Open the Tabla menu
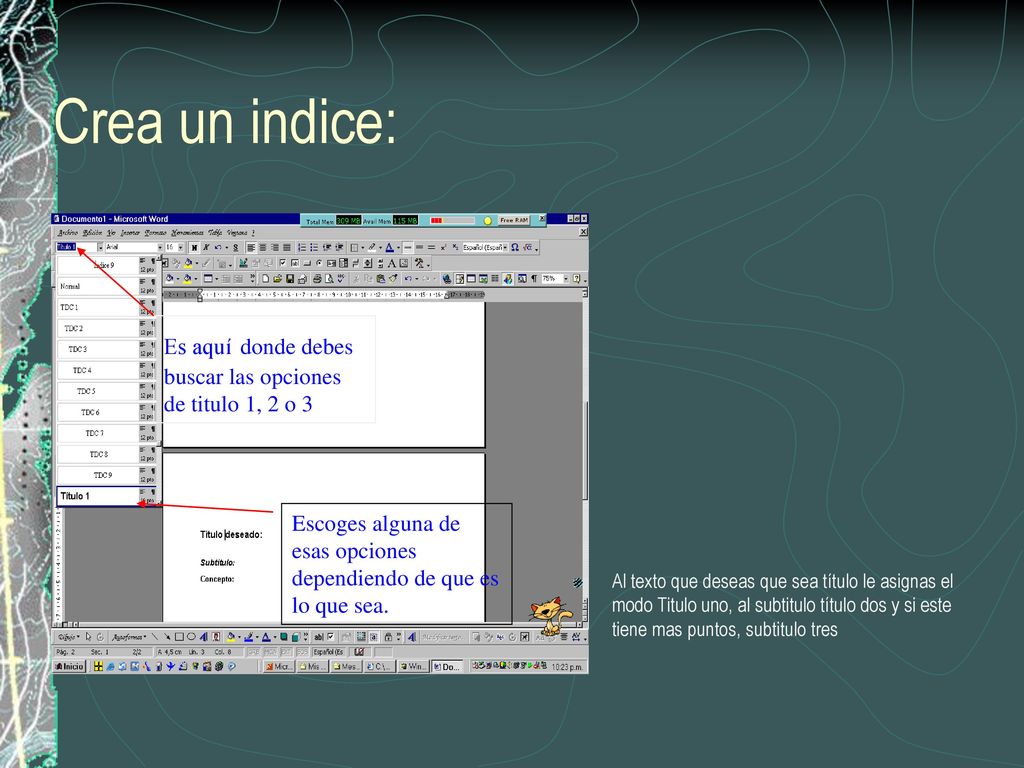Screen dimensions: 1024x768 pyautogui.click(x=215, y=232)
